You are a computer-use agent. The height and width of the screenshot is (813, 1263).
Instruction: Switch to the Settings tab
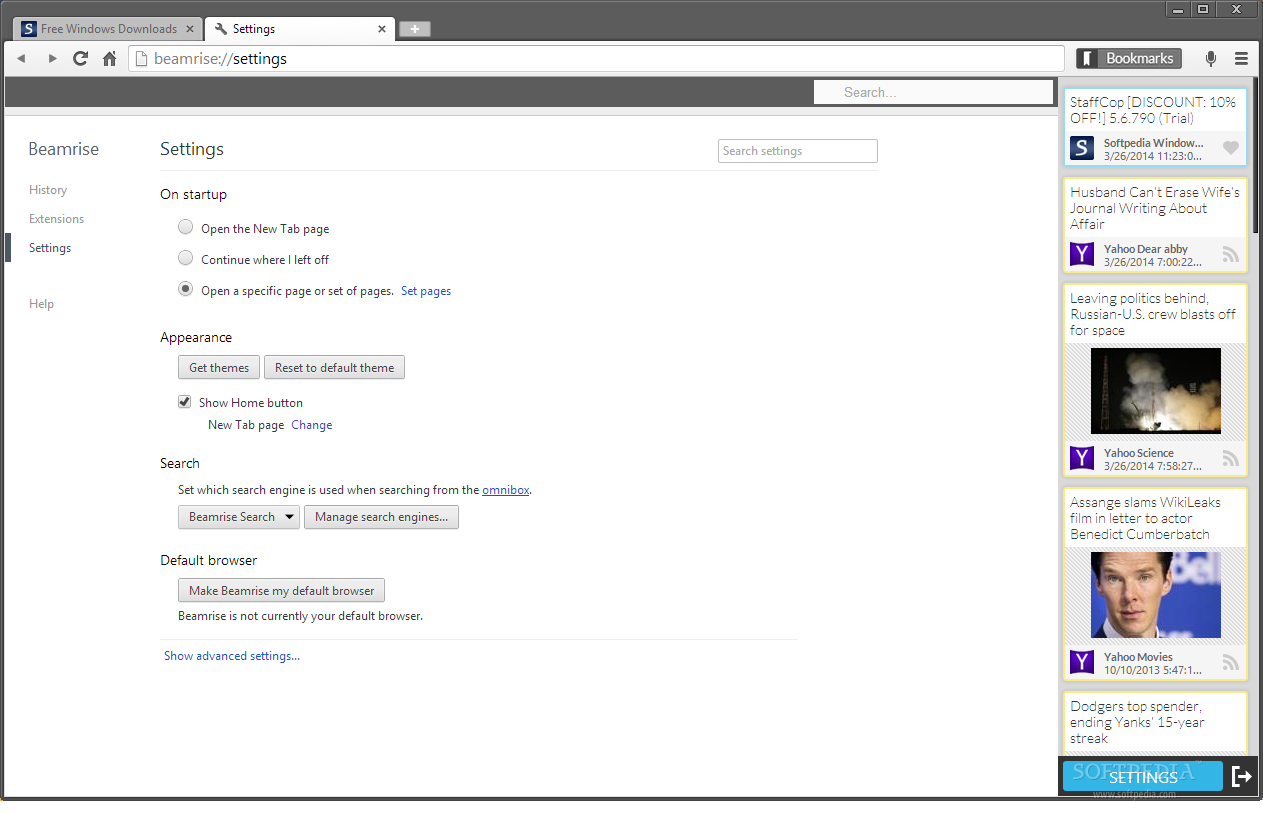click(x=298, y=29)
